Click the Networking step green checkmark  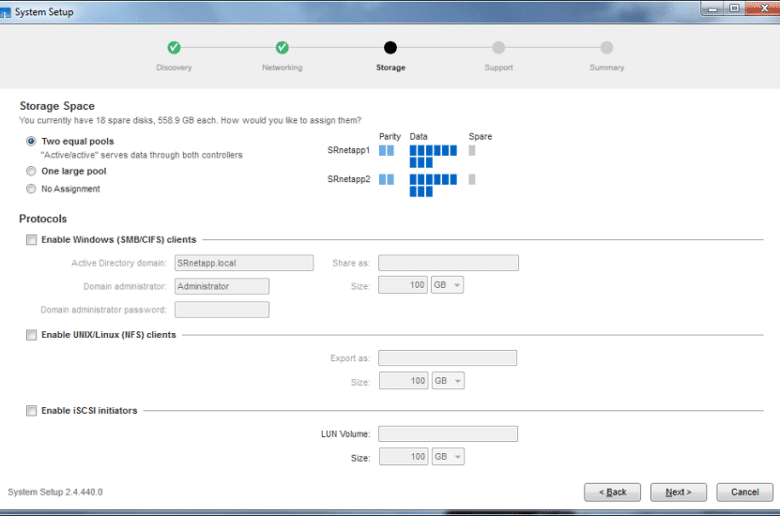pos(282,48)
